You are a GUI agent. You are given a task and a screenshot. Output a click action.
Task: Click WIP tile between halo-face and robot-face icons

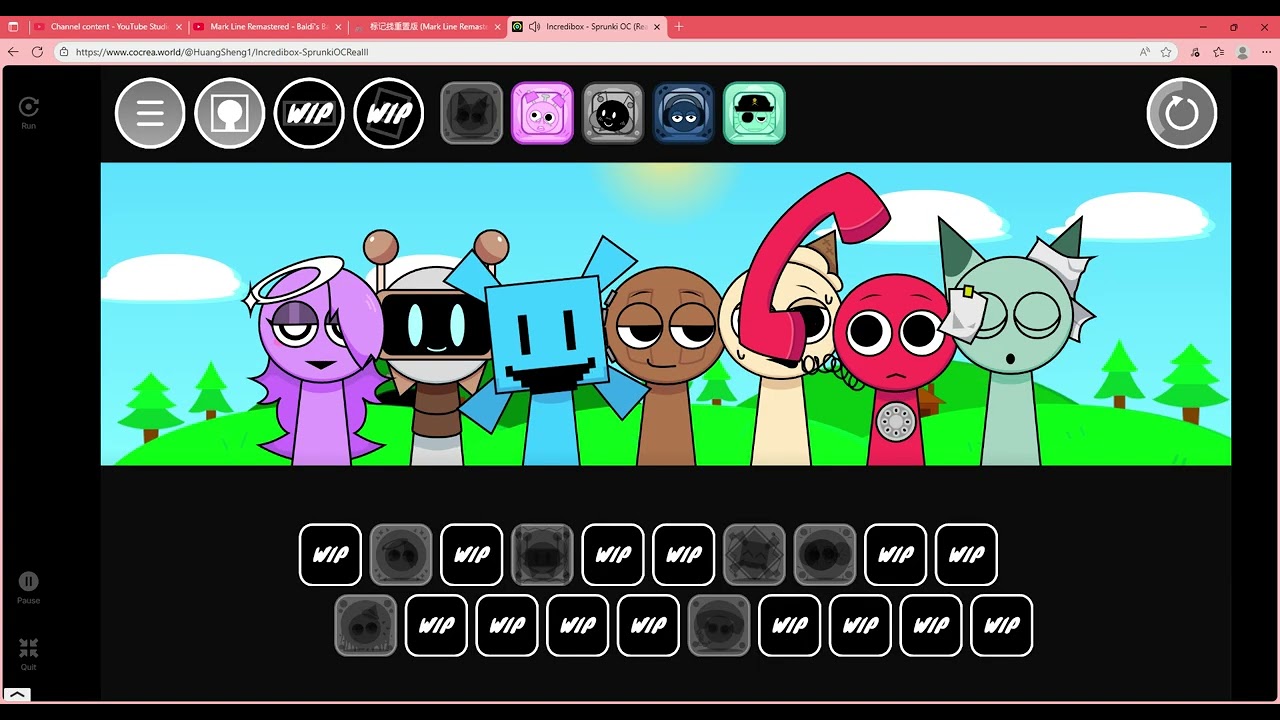click(x=472, y=554)
